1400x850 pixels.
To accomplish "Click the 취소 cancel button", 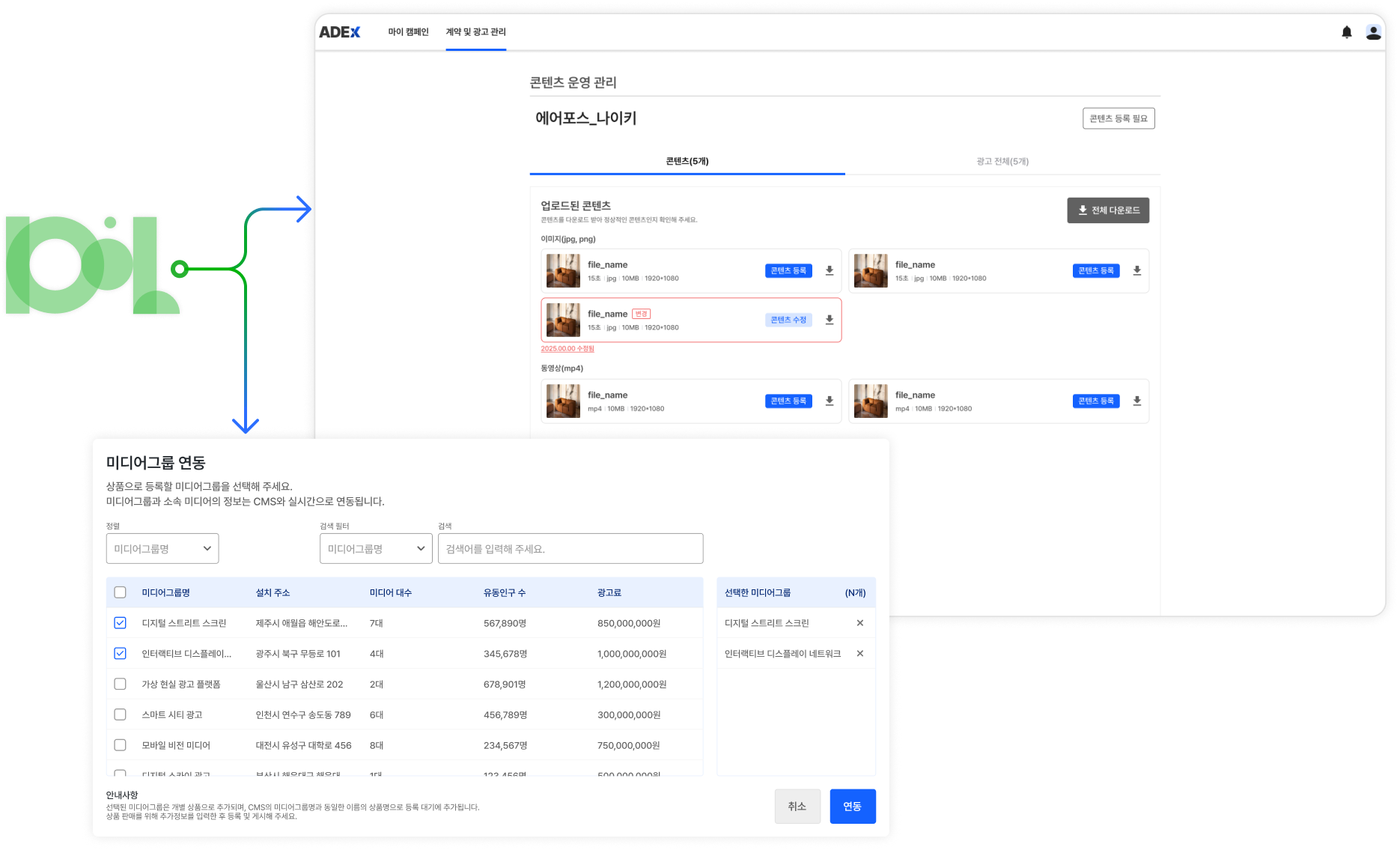I will (x=797, y=807).
